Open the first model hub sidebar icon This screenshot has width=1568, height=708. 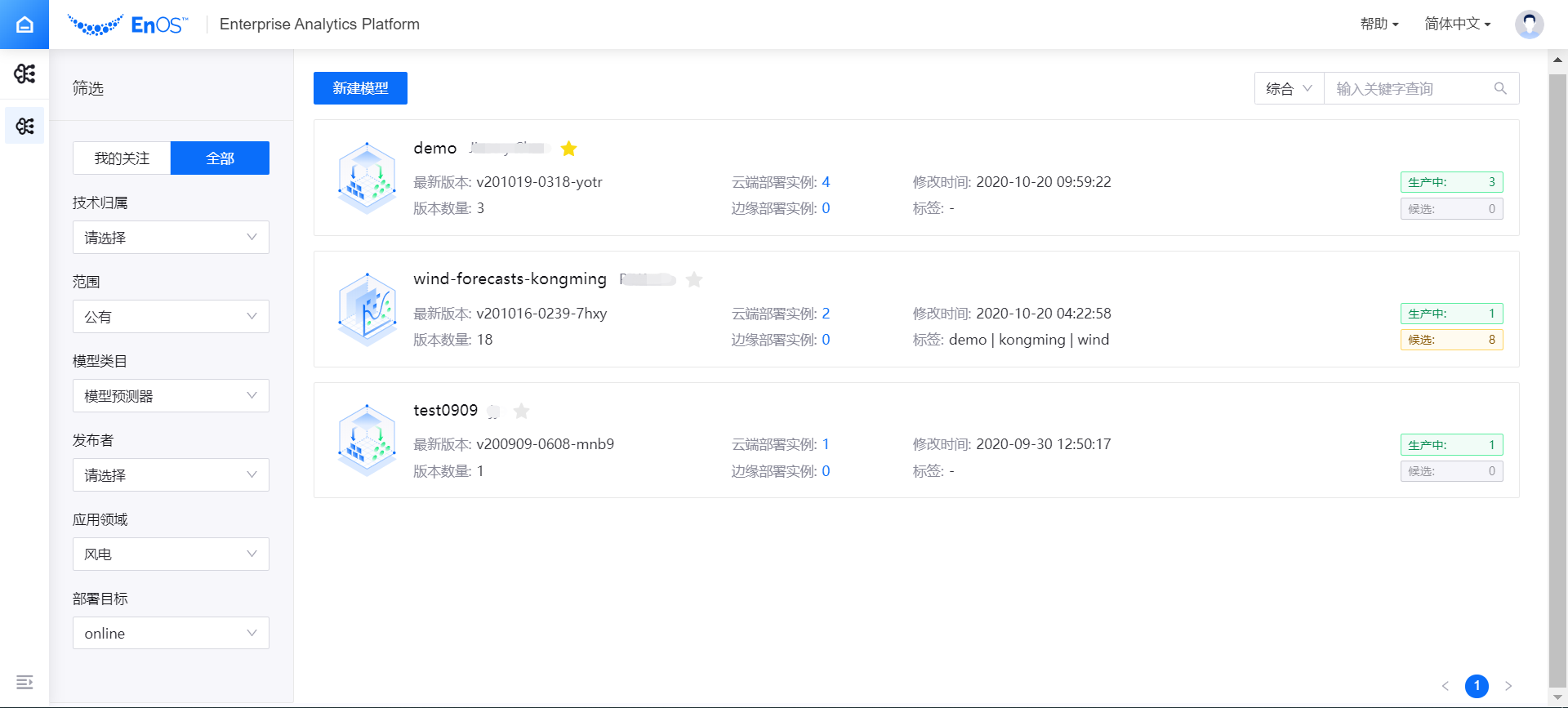click(24, 74)
